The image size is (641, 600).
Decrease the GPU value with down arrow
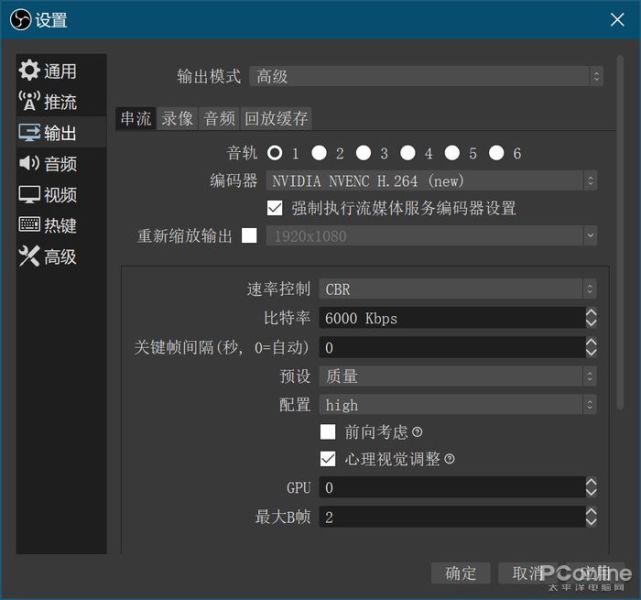pos(591,492)
